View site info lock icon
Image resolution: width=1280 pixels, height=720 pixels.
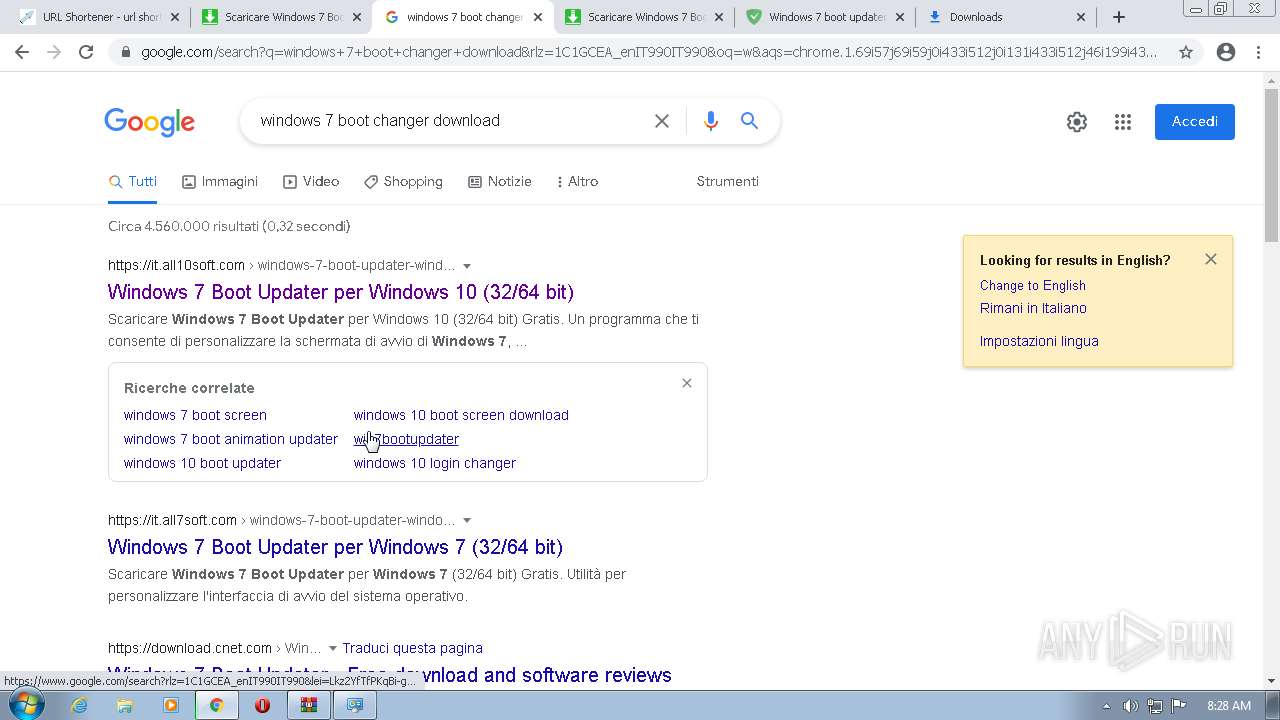(125, 52)
